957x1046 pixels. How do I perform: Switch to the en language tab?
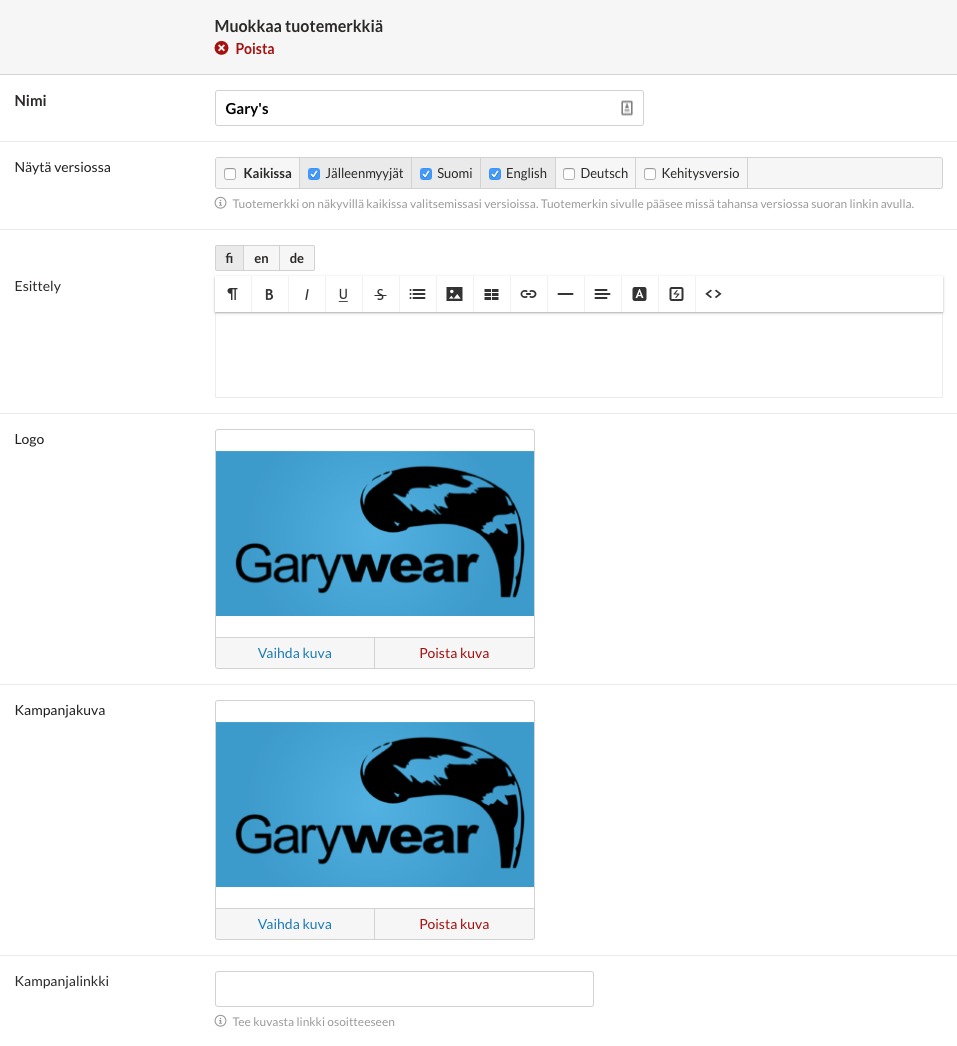(x=261, y=258)
